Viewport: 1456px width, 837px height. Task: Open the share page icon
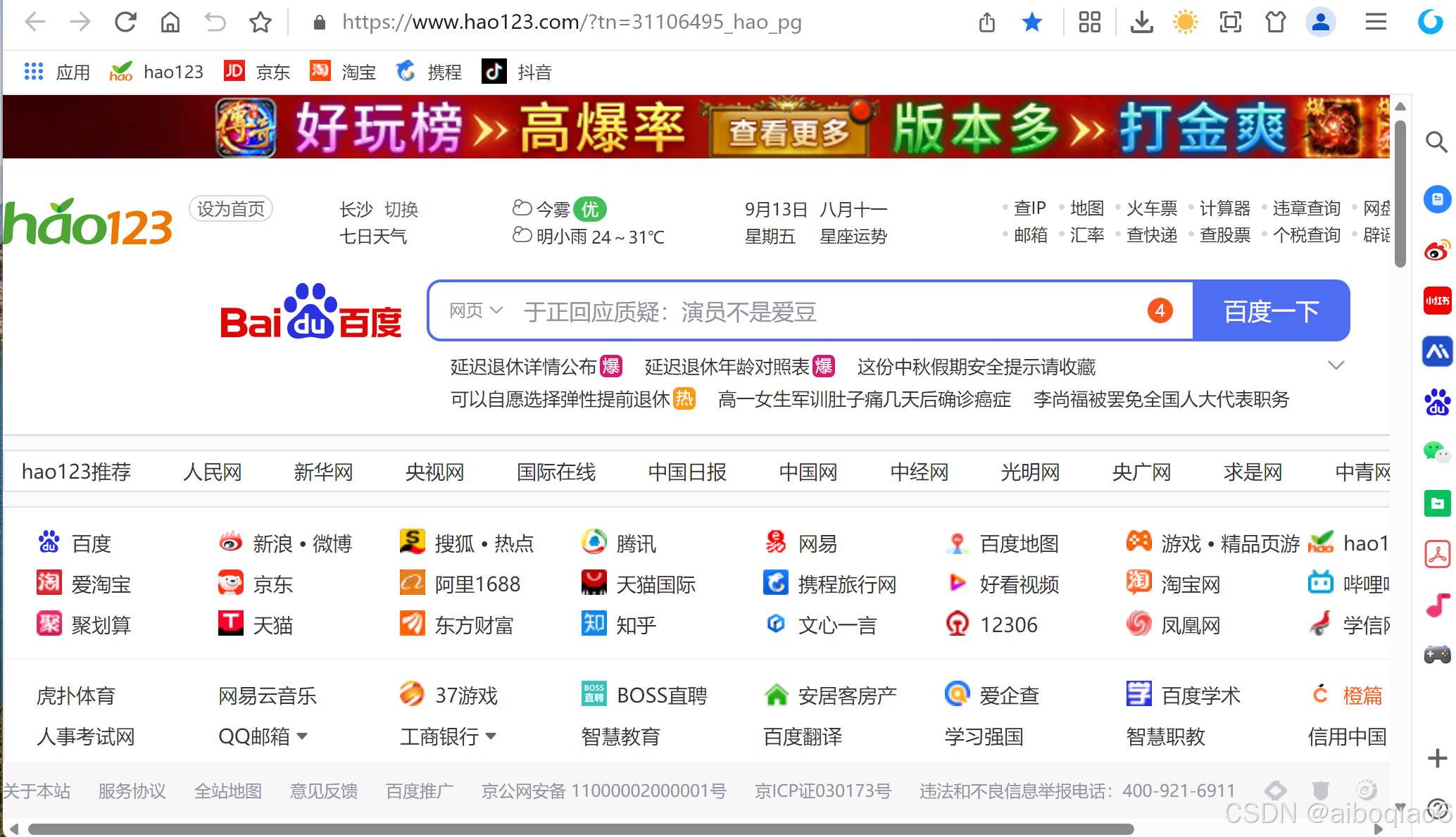(987, 23)
